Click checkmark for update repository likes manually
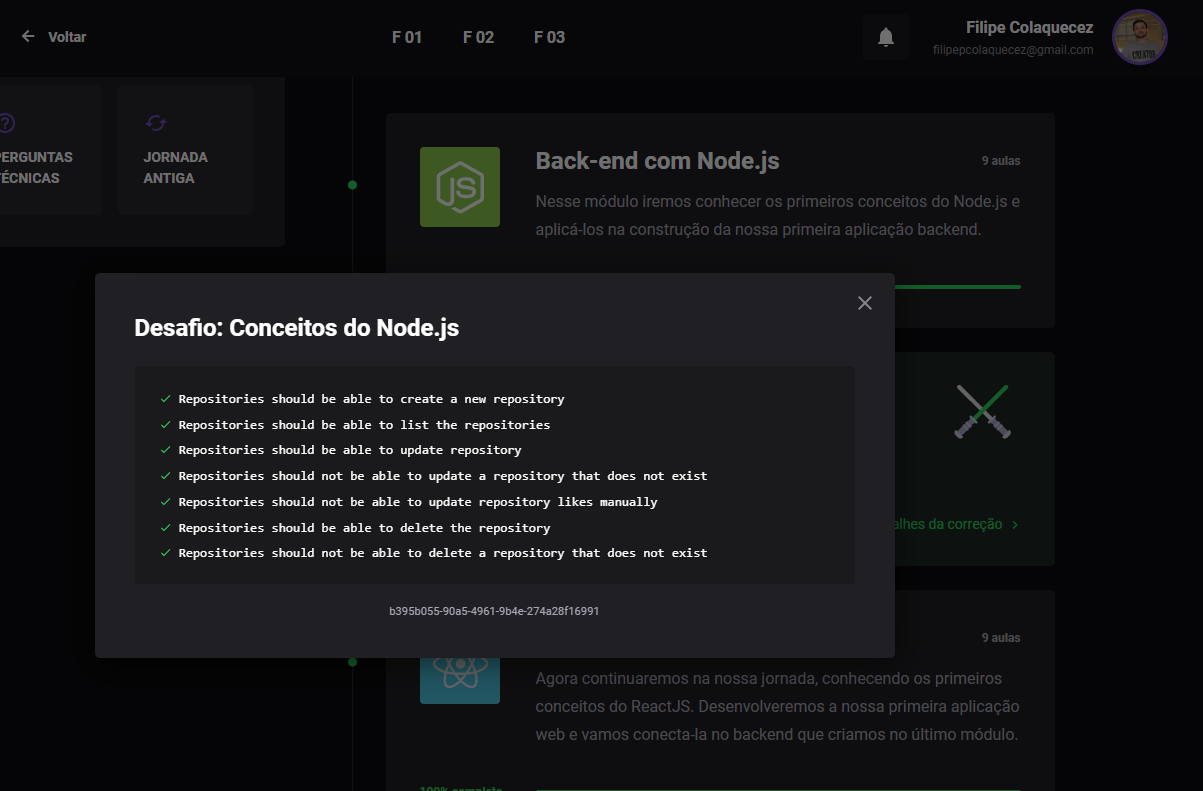The height and width of the screenshot is (791, 1203). [x=166, y=502]
